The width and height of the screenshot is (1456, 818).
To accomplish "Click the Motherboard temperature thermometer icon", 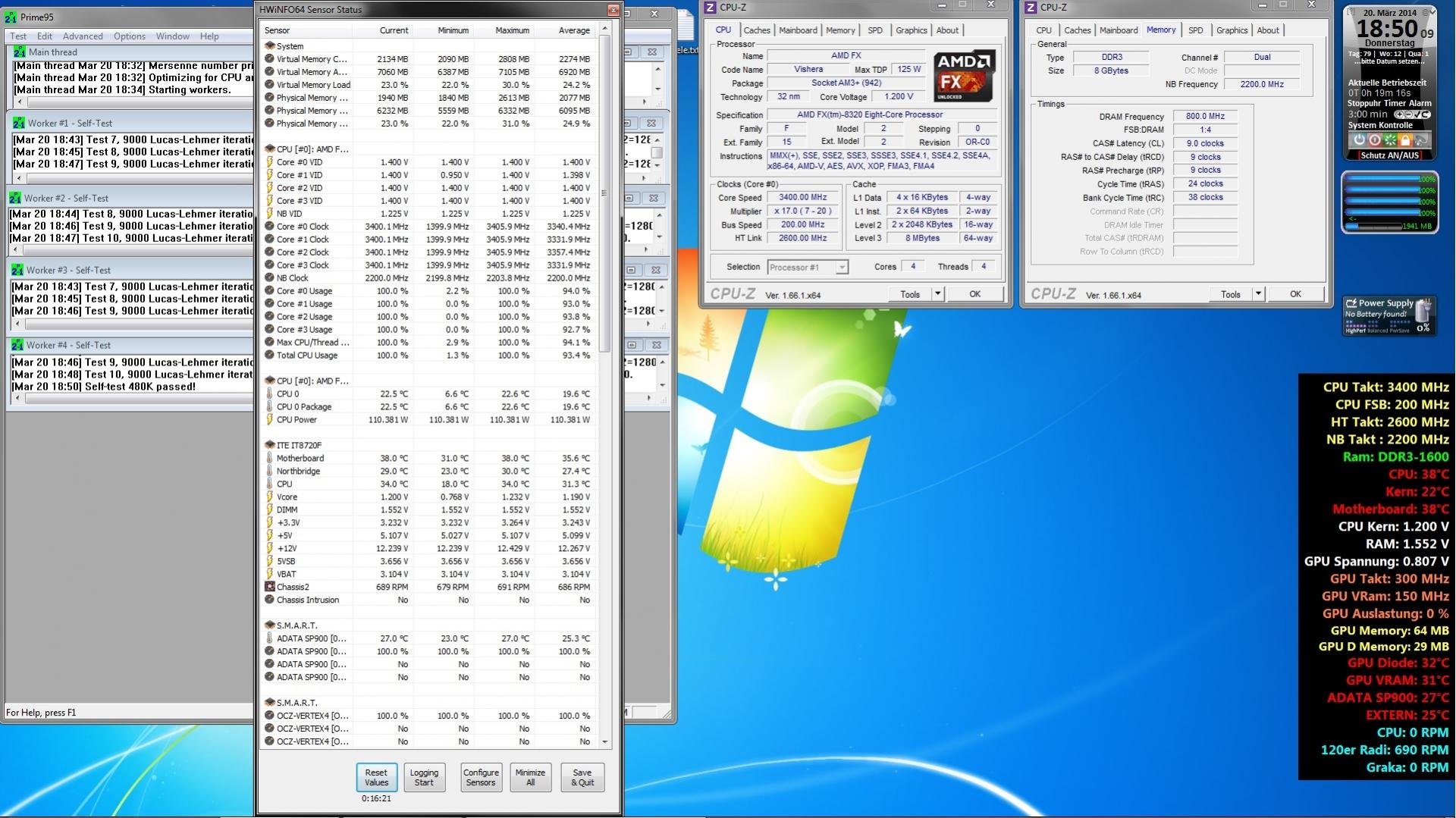I will [269, 458].
